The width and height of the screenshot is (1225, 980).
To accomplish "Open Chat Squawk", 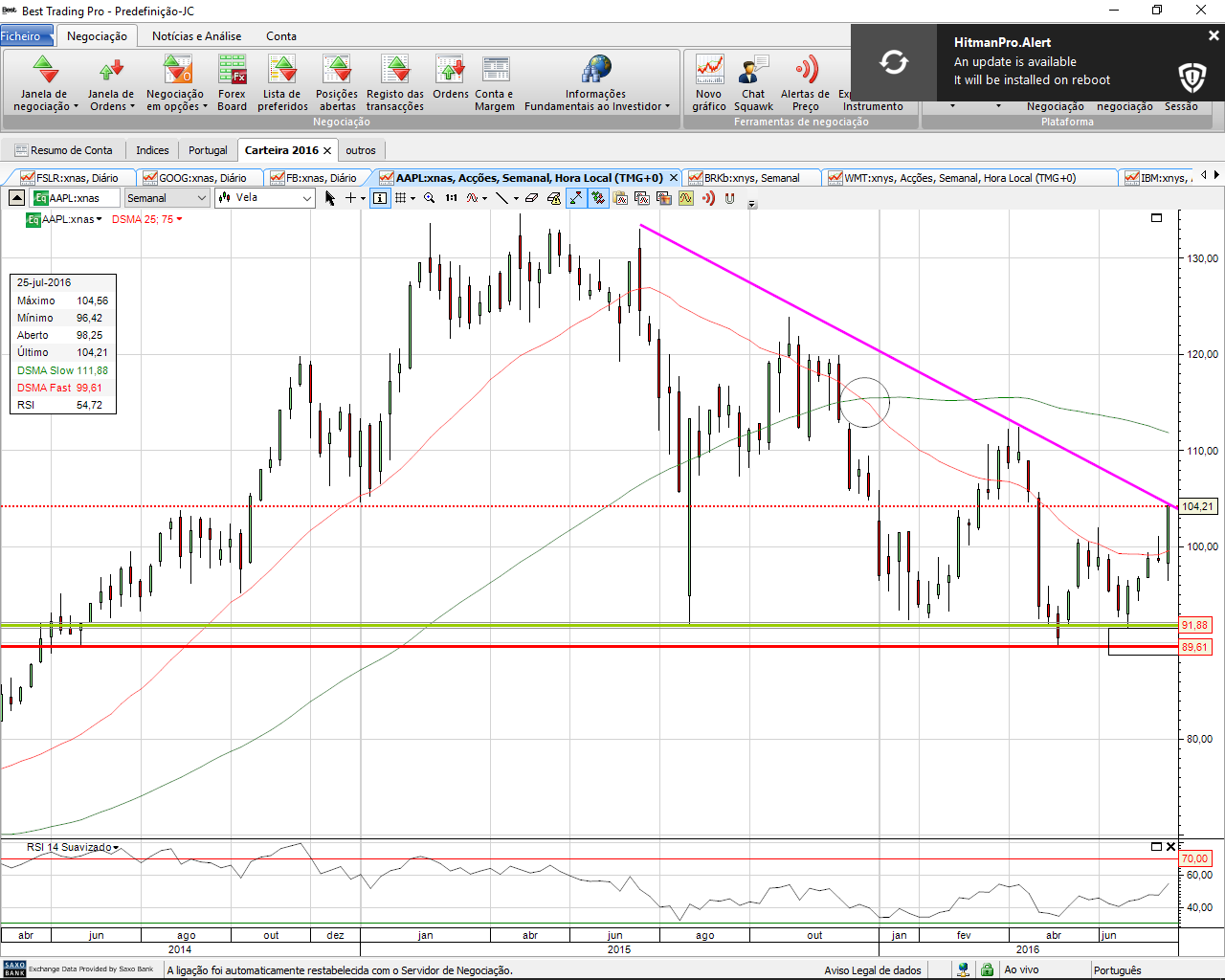I will click(x=753, y=82).
